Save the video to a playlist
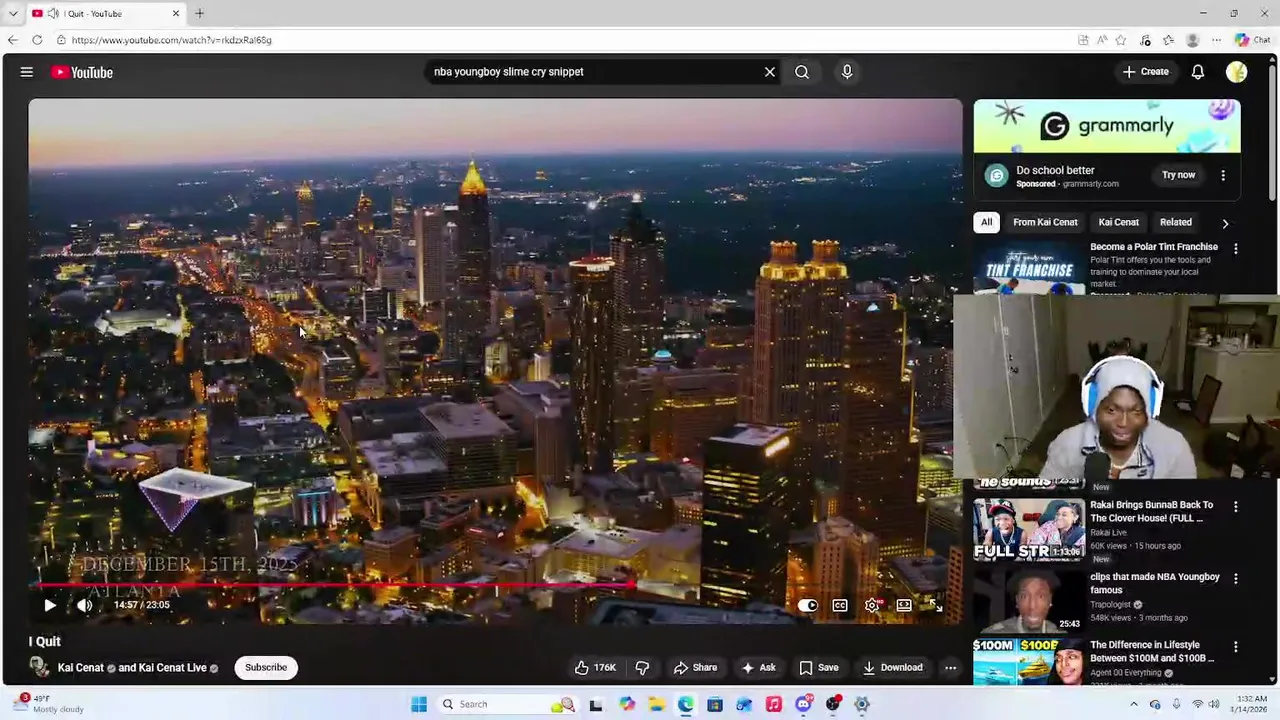Viewport: 1280px width, 720px height. coord(818,667)
